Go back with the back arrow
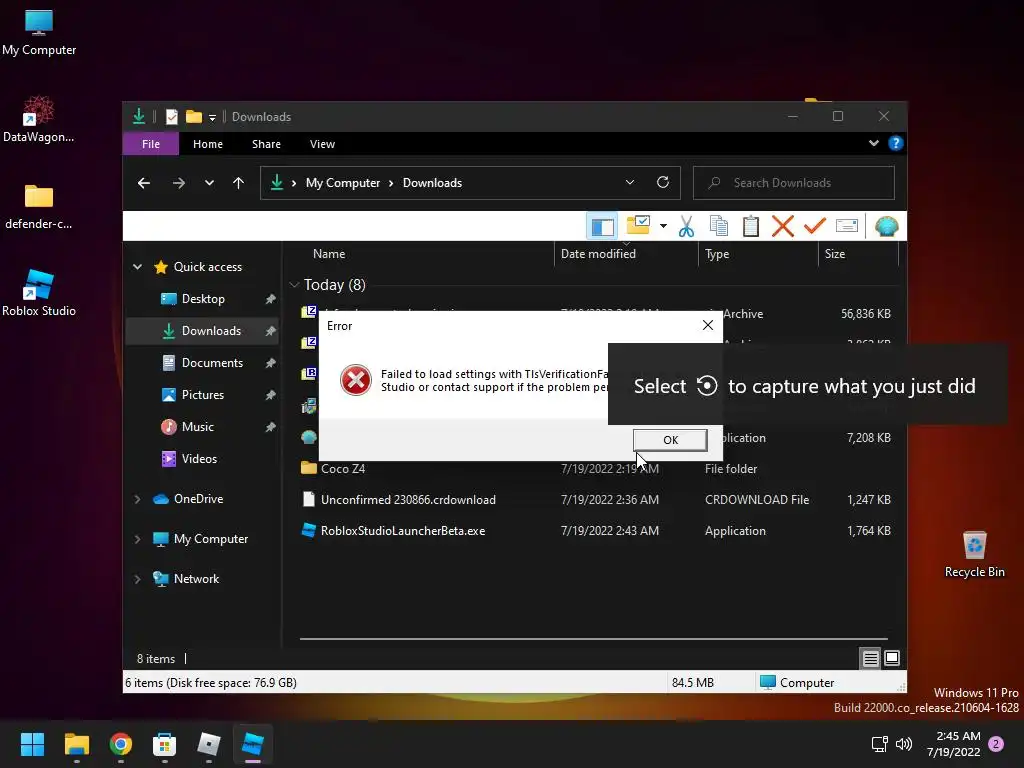1024x768 pixels. (144, 184)
